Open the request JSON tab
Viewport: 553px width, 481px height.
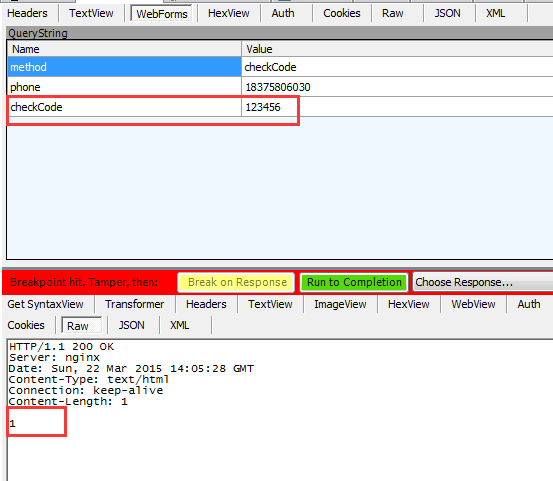[x=447, y=13]
